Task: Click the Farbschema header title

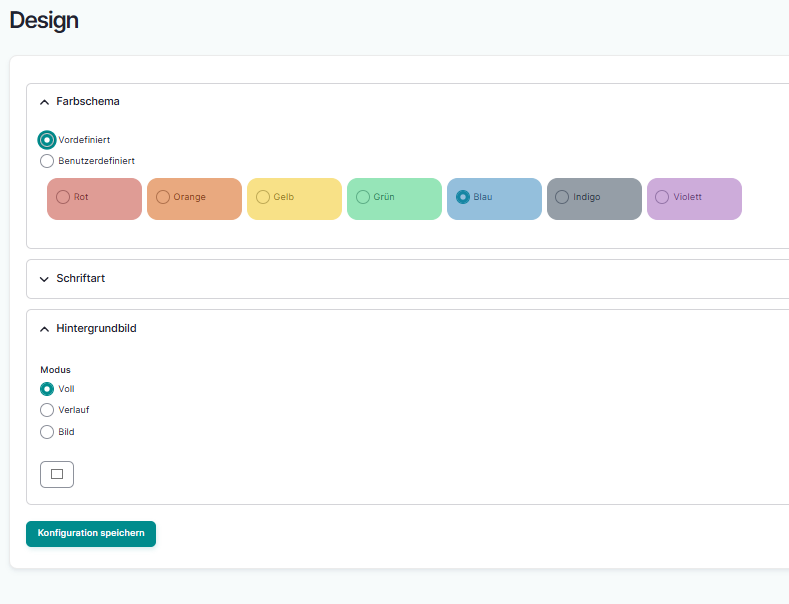Action: point(88,102)
